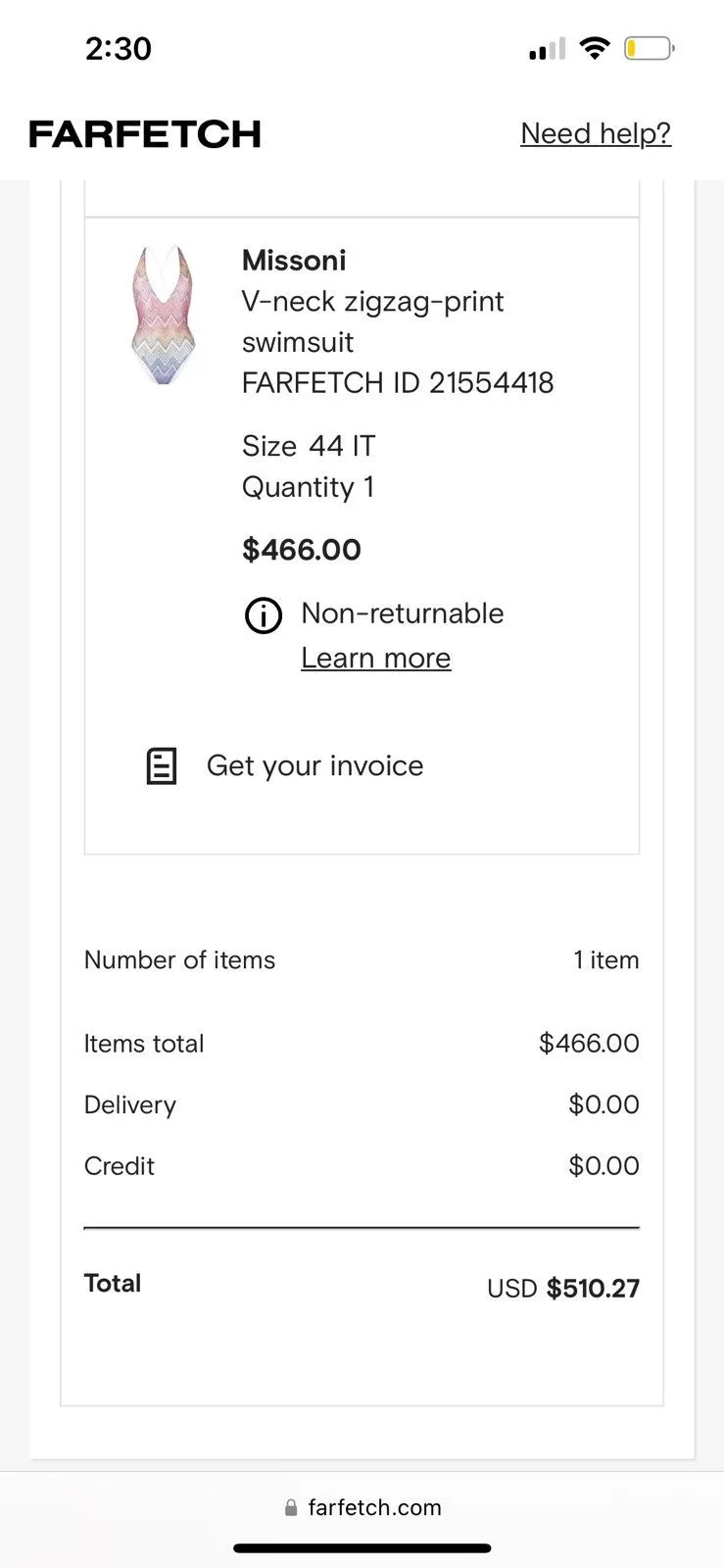Screen dimensions: 724x1568
Task: Tap the V-neck zigzag-print swimsuit title
Action: coord(372,321)
